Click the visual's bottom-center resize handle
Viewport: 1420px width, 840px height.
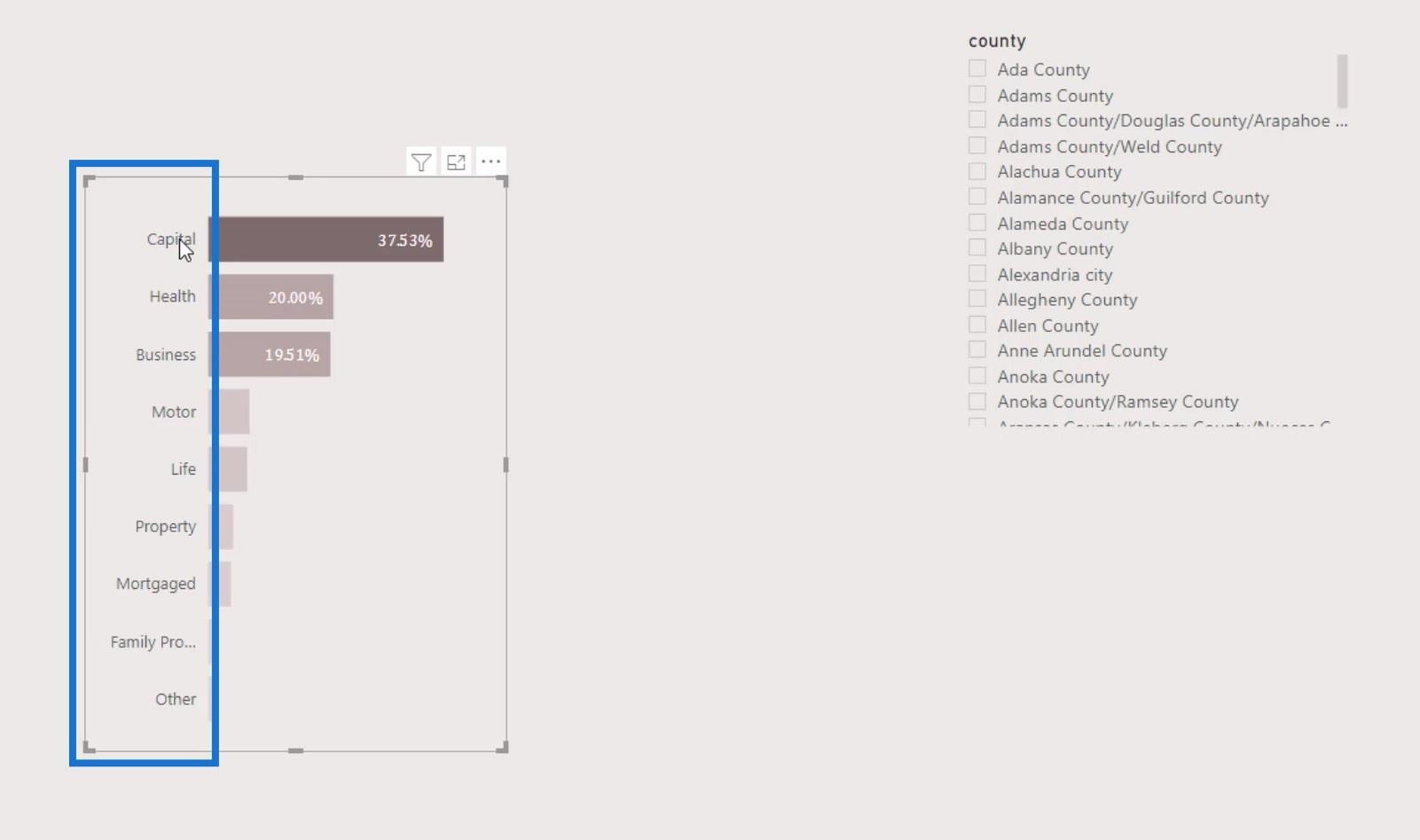[x=295, y=750]
